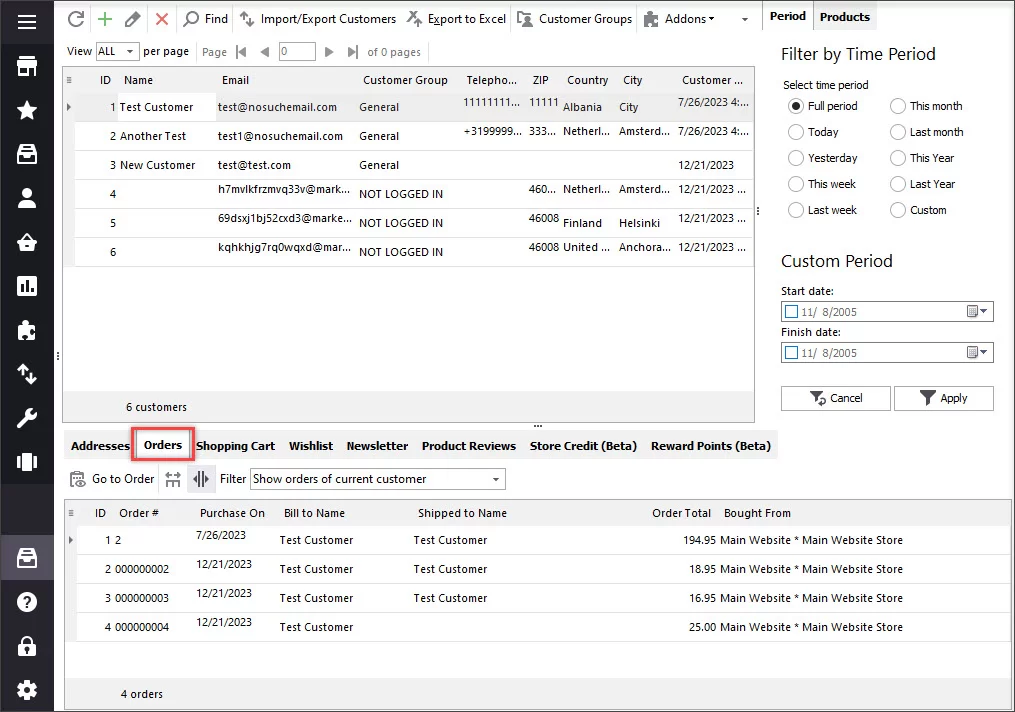The height and width of the screenshot is (712, 1015).
Task: Open the customers person icon in sidebar
Action: point(27,198)
